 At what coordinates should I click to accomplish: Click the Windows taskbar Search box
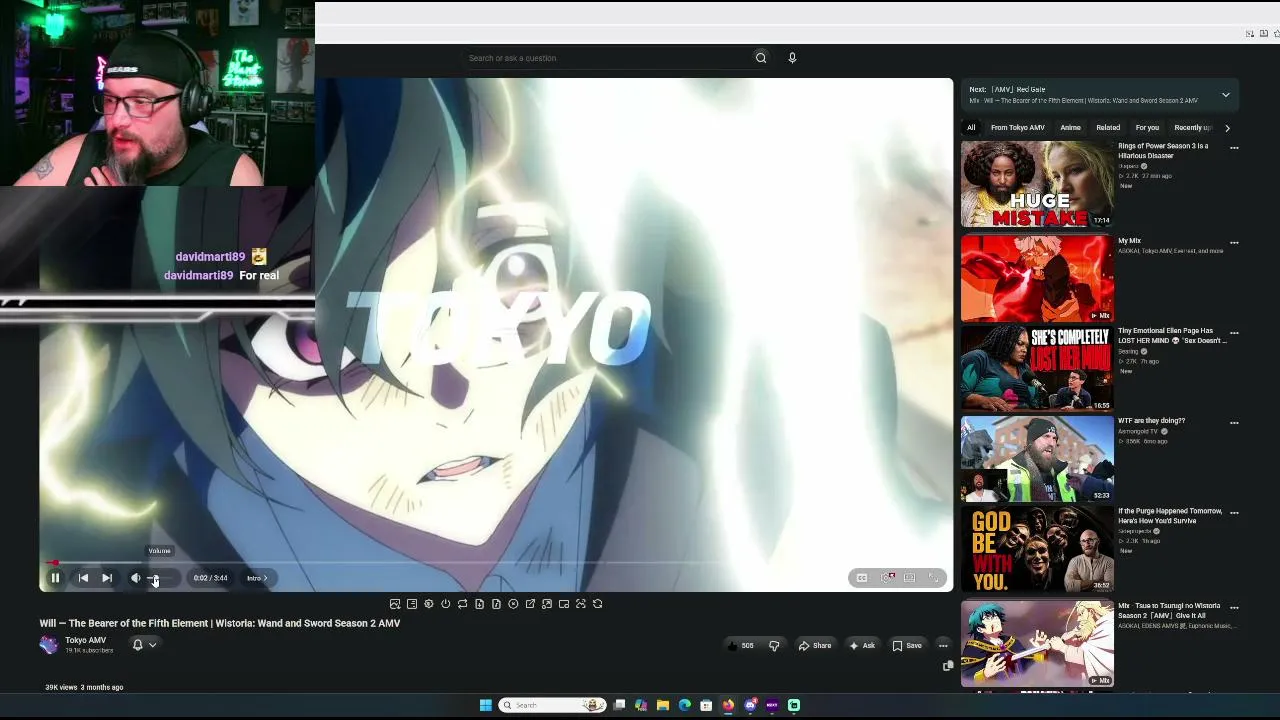pyautogui.click(x=552, y=705)
